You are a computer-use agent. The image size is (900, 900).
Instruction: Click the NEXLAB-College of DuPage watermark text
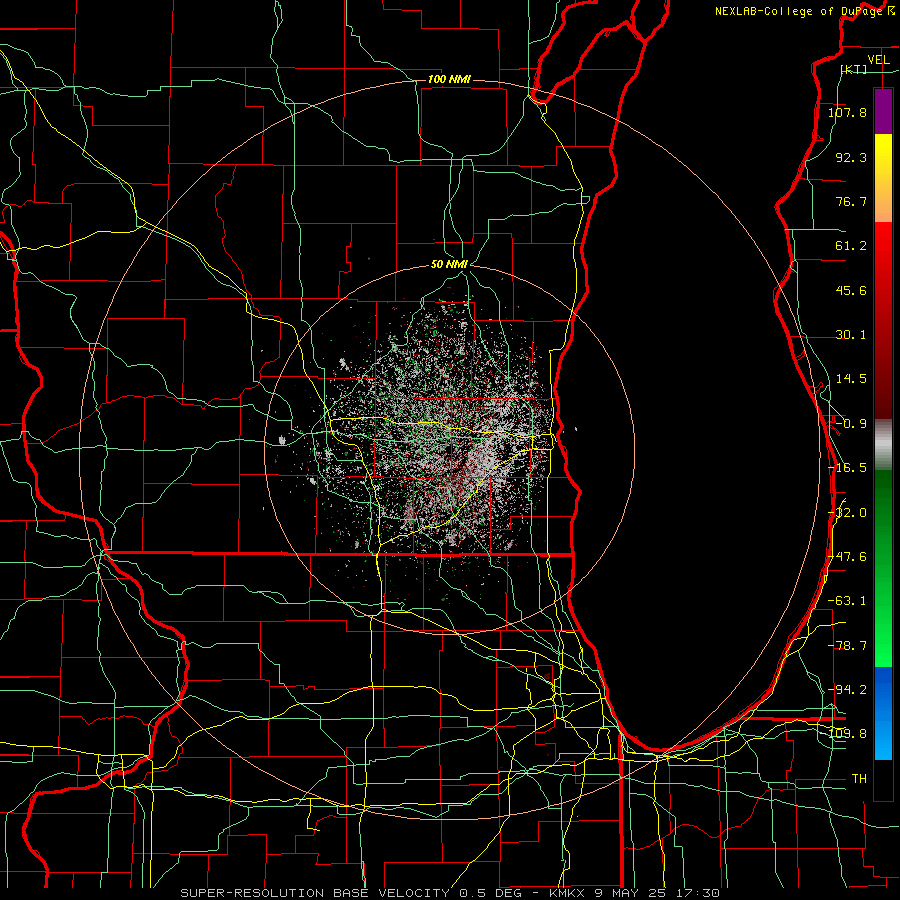(804, 11)
